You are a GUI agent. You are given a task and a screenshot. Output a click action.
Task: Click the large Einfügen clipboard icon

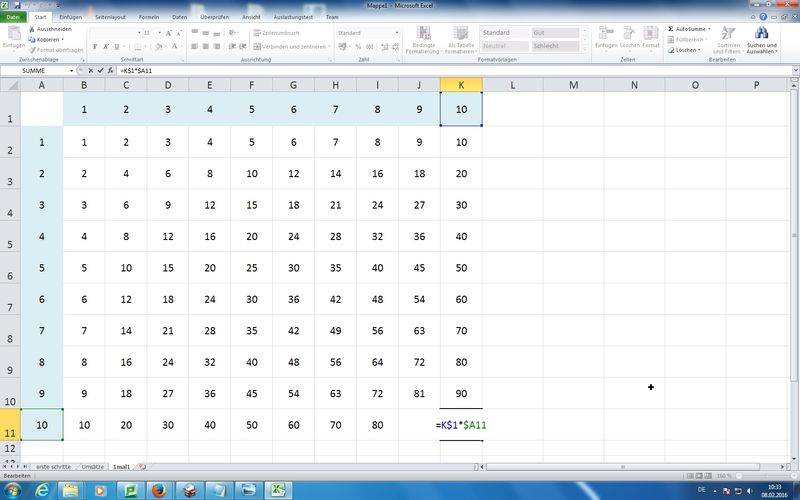coord(14,34)
